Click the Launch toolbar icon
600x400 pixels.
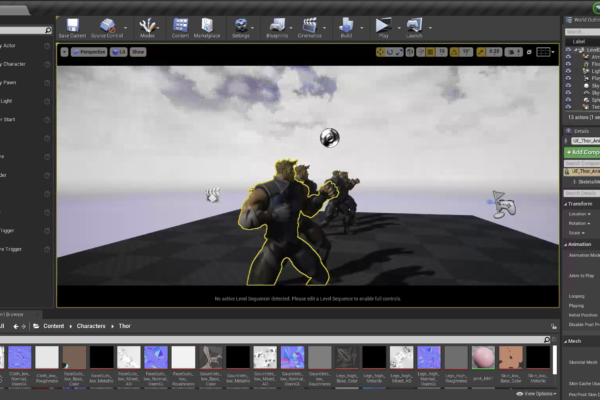tap(414, 25)
